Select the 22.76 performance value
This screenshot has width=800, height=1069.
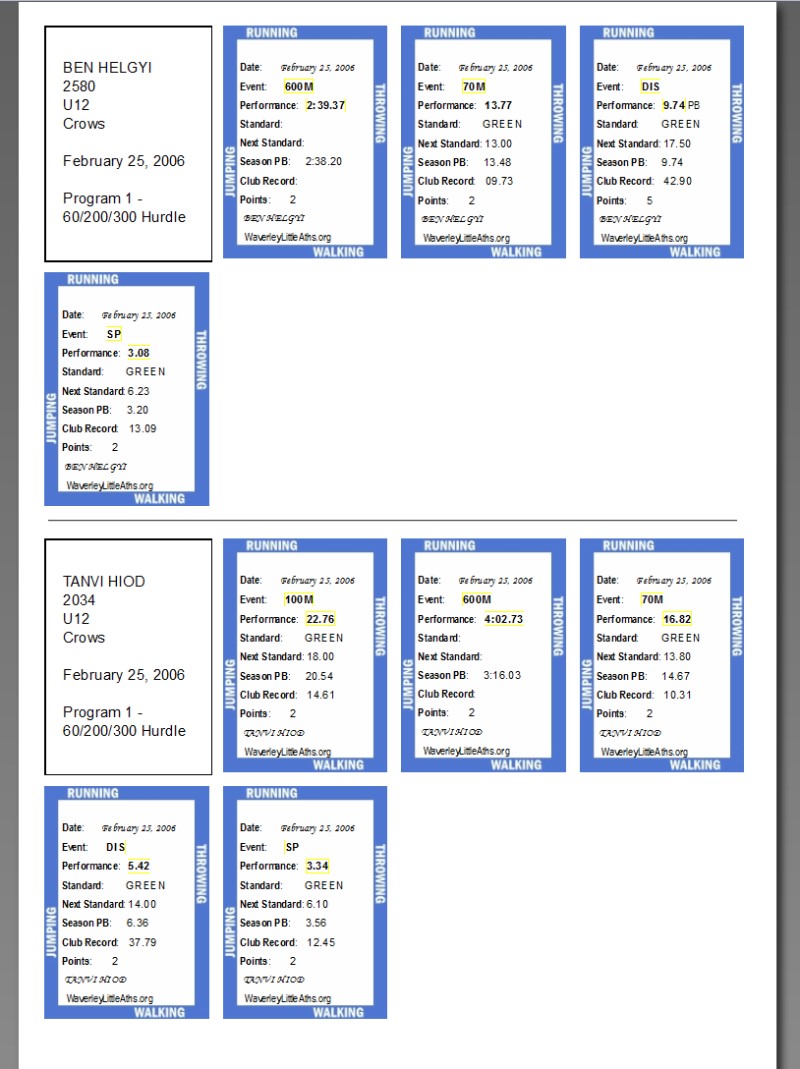(x=320, y=619)
